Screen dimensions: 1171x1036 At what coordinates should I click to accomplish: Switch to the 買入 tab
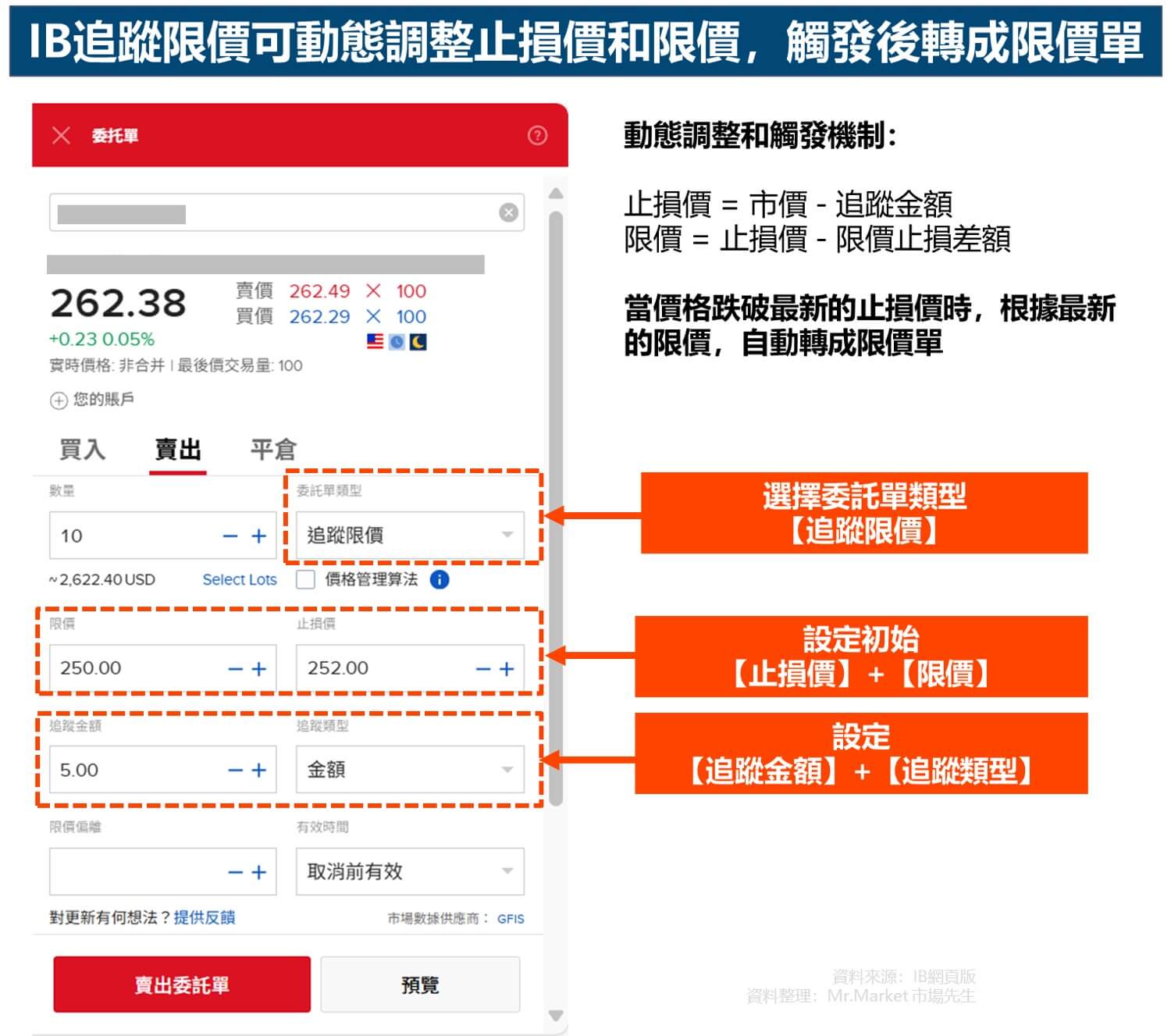(x=83, y=449)
